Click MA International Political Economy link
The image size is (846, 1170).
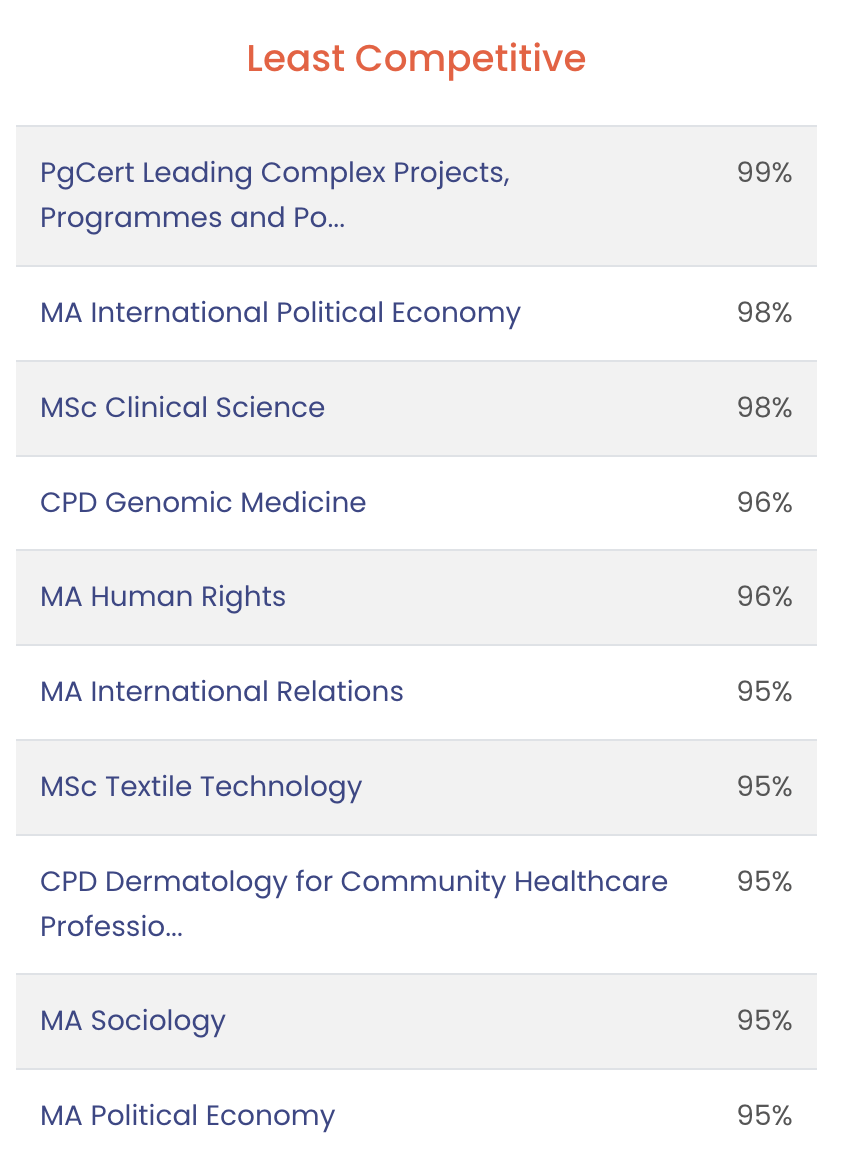point(280,313)
